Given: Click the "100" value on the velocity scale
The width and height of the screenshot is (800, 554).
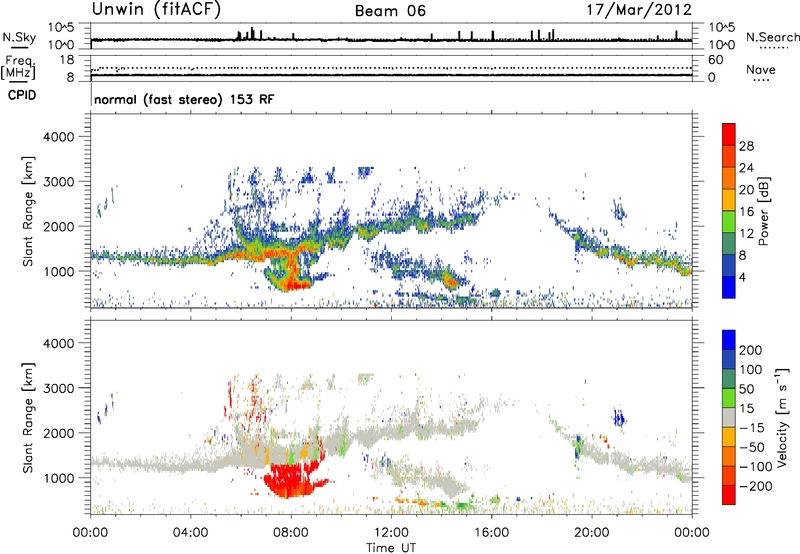Looking at the screenshot, I should pos(751,370).
